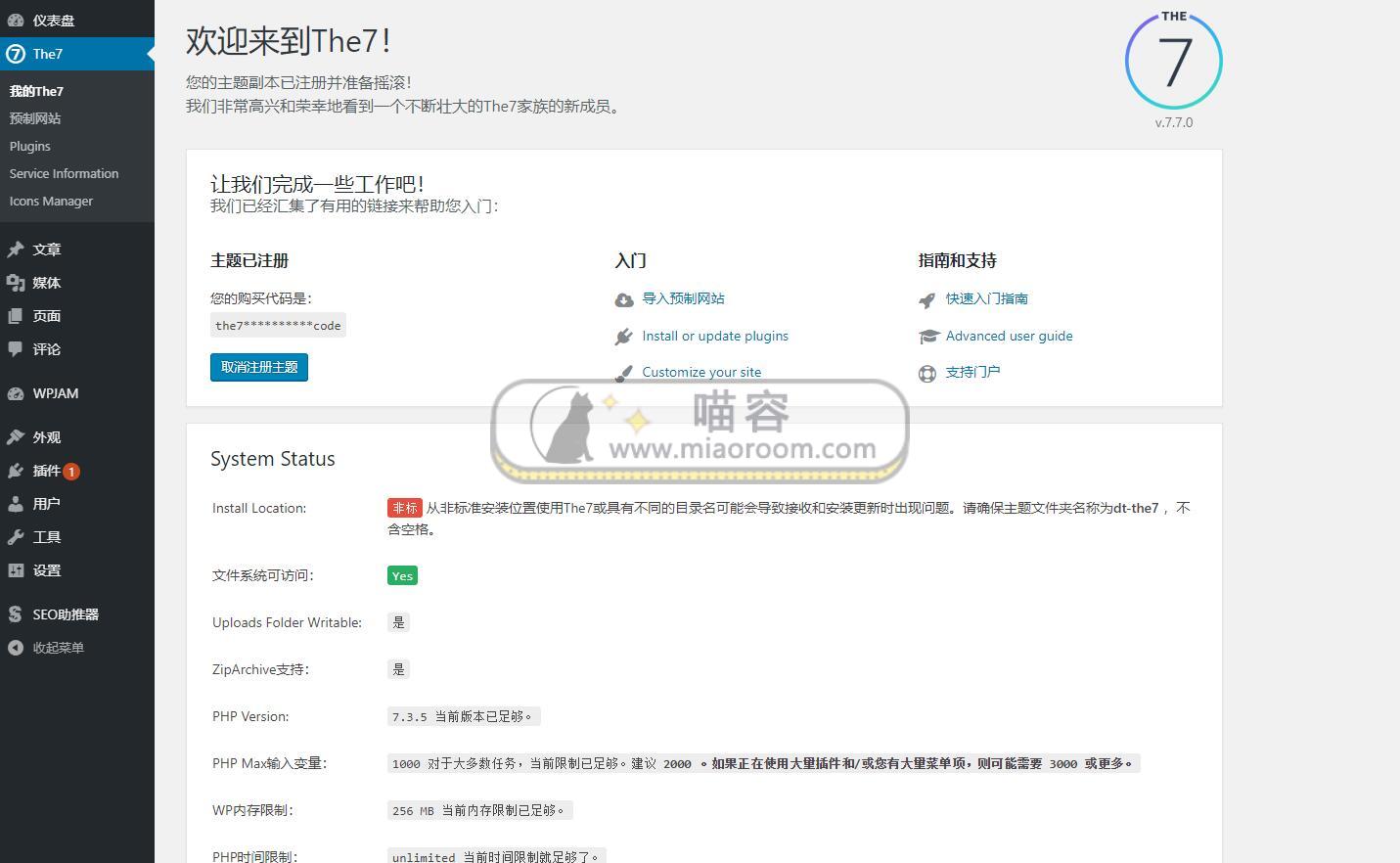Click the purchase code field the7**********code
This screenshot has width=1400, height=863.
[x=278, y=326]
